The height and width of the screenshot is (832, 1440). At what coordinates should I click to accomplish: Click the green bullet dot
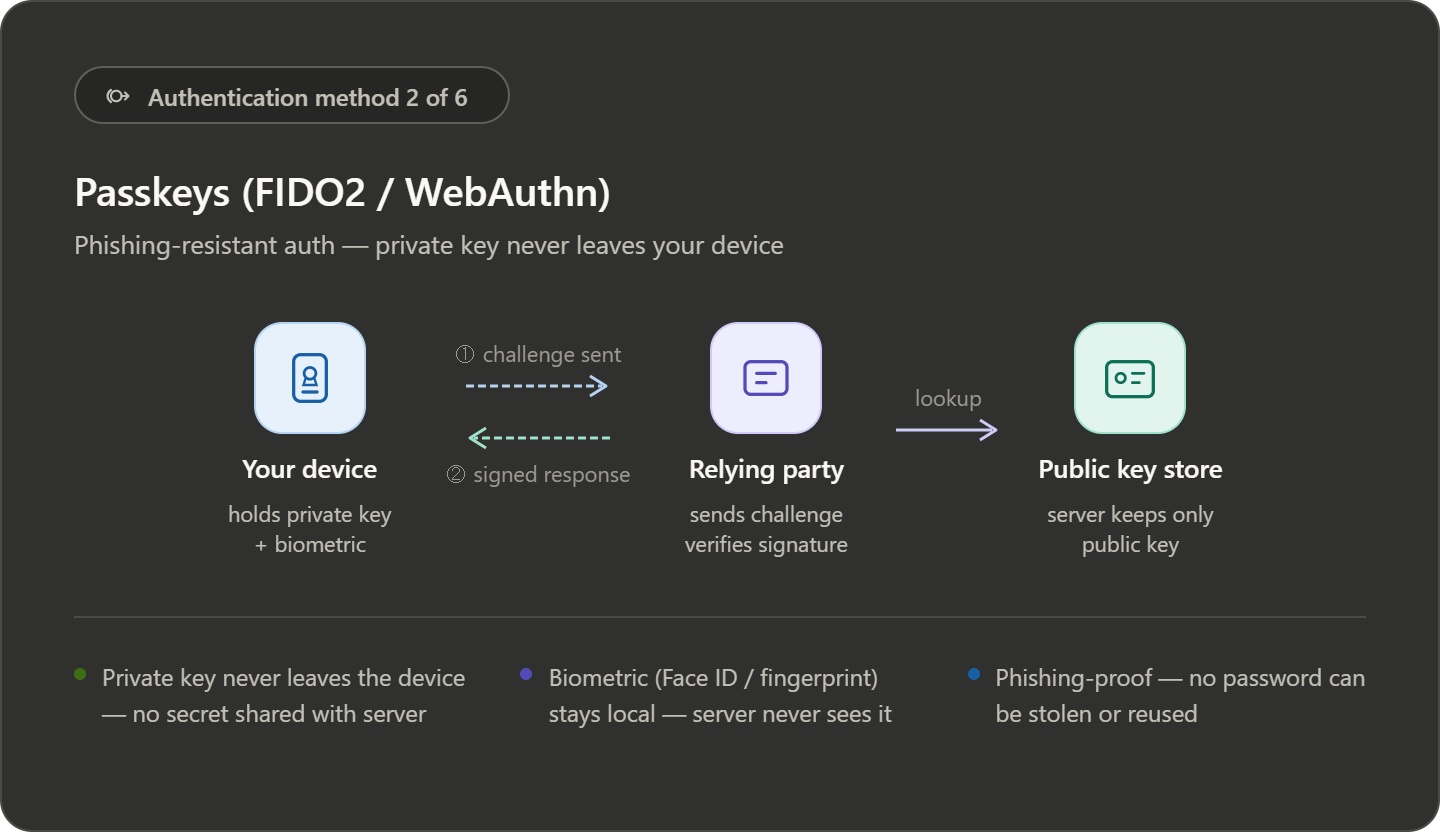(x=80, y=675)
